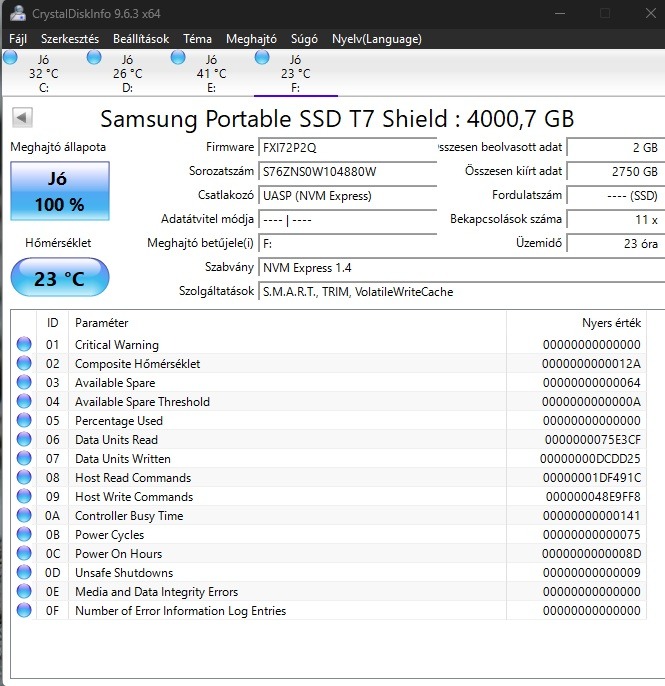Open the Szerkesztés menu

coord(70,39)
